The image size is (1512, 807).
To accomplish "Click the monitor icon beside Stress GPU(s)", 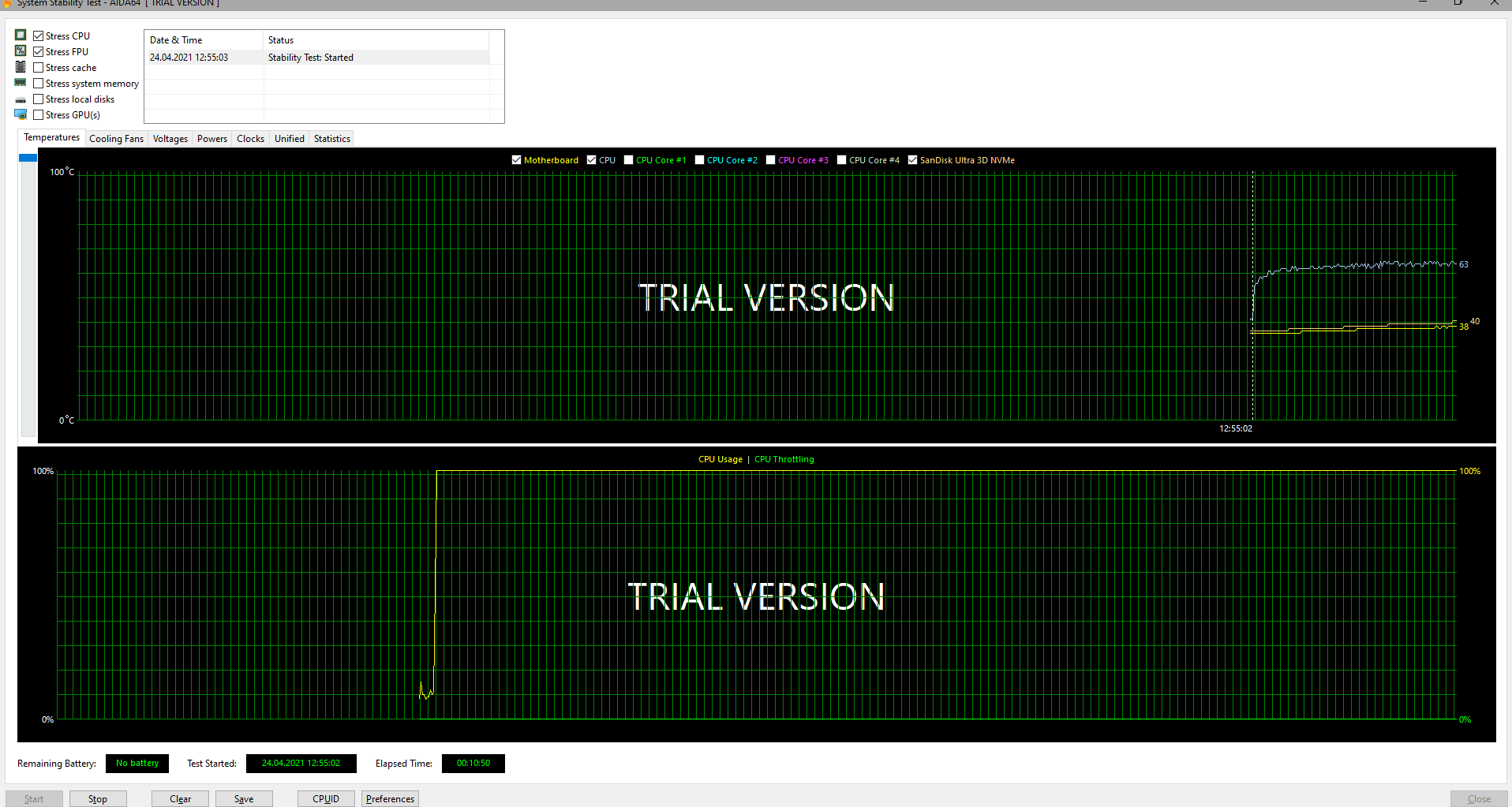I will click(21, 114).
